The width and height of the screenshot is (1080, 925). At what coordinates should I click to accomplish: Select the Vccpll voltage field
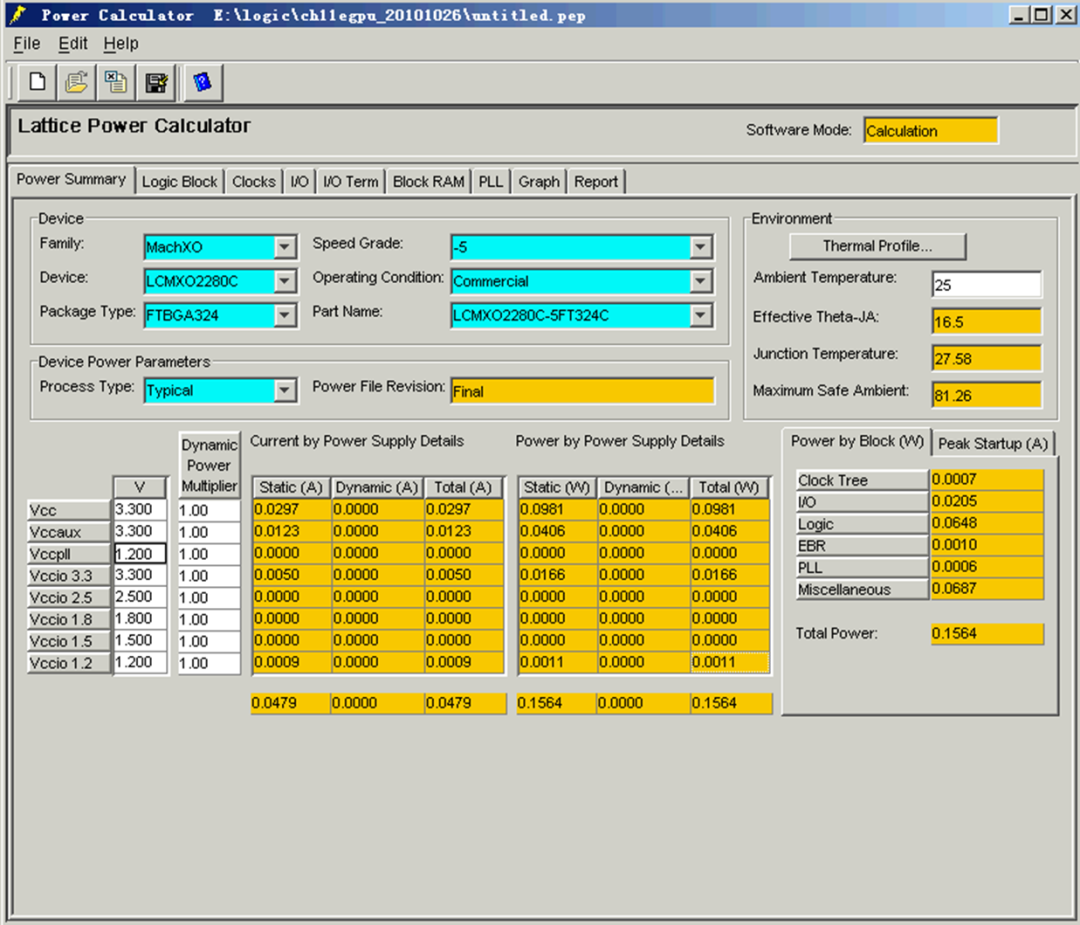click(x=140, y=554)
